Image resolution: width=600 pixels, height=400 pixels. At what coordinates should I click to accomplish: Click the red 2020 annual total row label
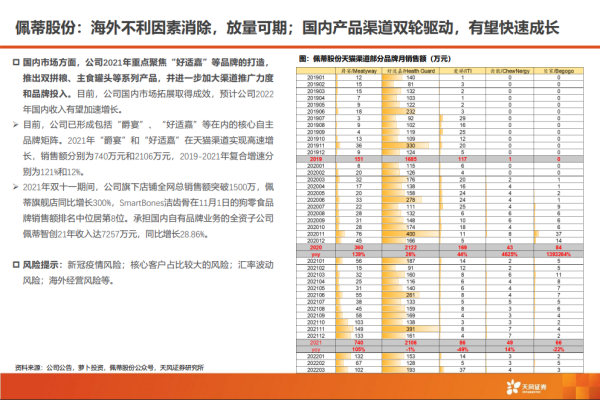coord(316,247)
